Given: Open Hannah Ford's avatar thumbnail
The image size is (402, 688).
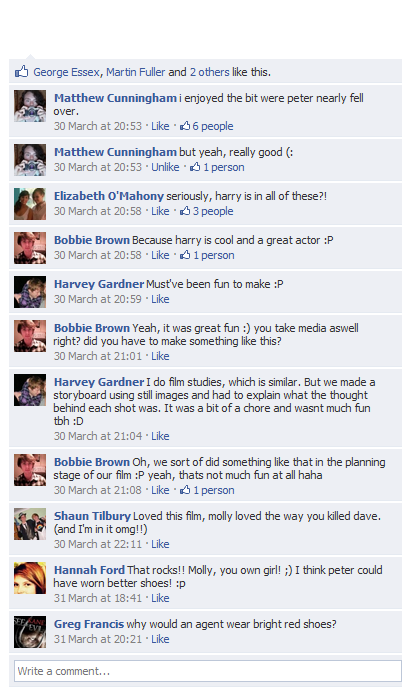Looking at the screenshot, I should [30, 578].
